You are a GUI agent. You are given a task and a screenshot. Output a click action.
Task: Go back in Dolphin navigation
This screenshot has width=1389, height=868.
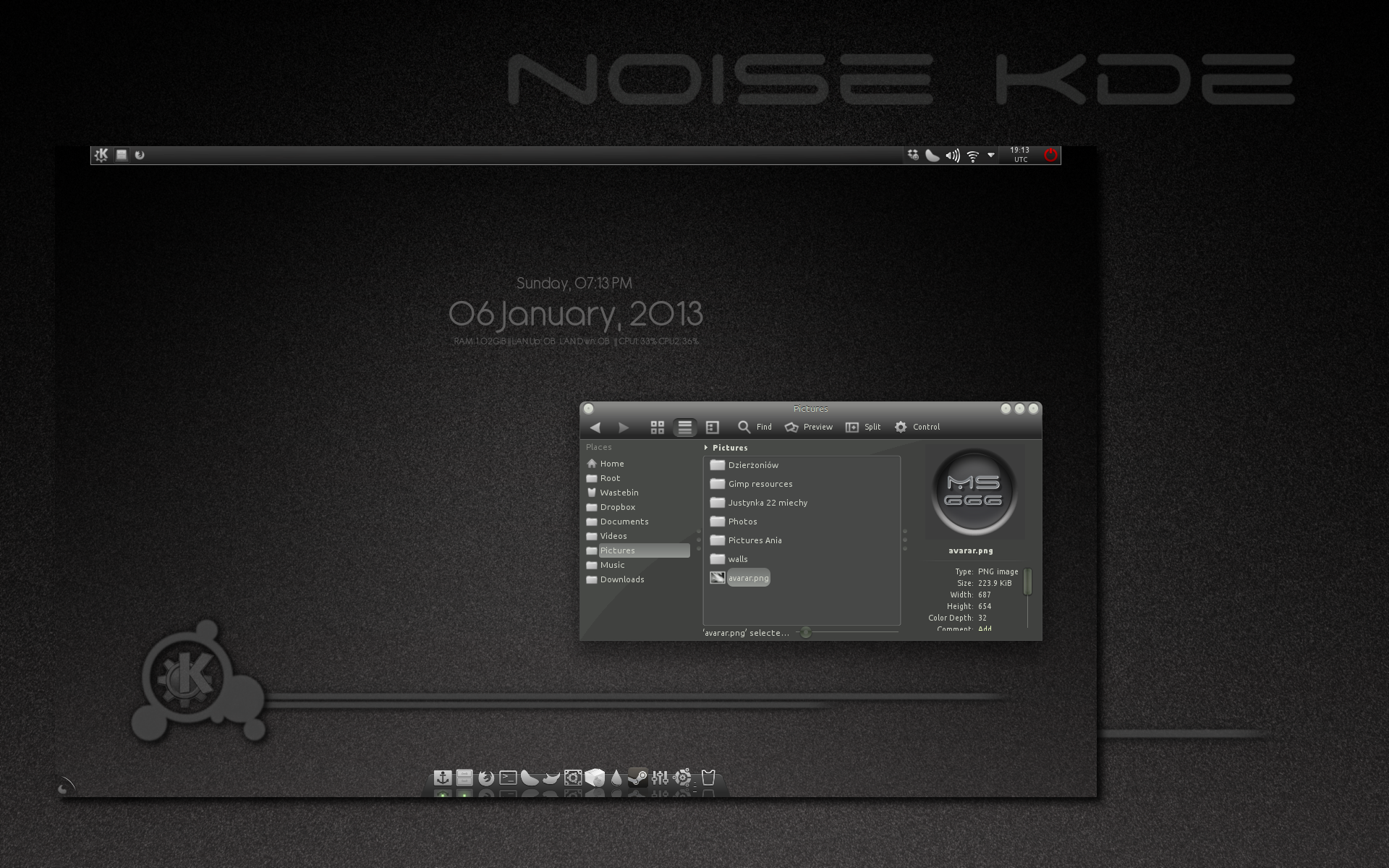pos(595,427)
